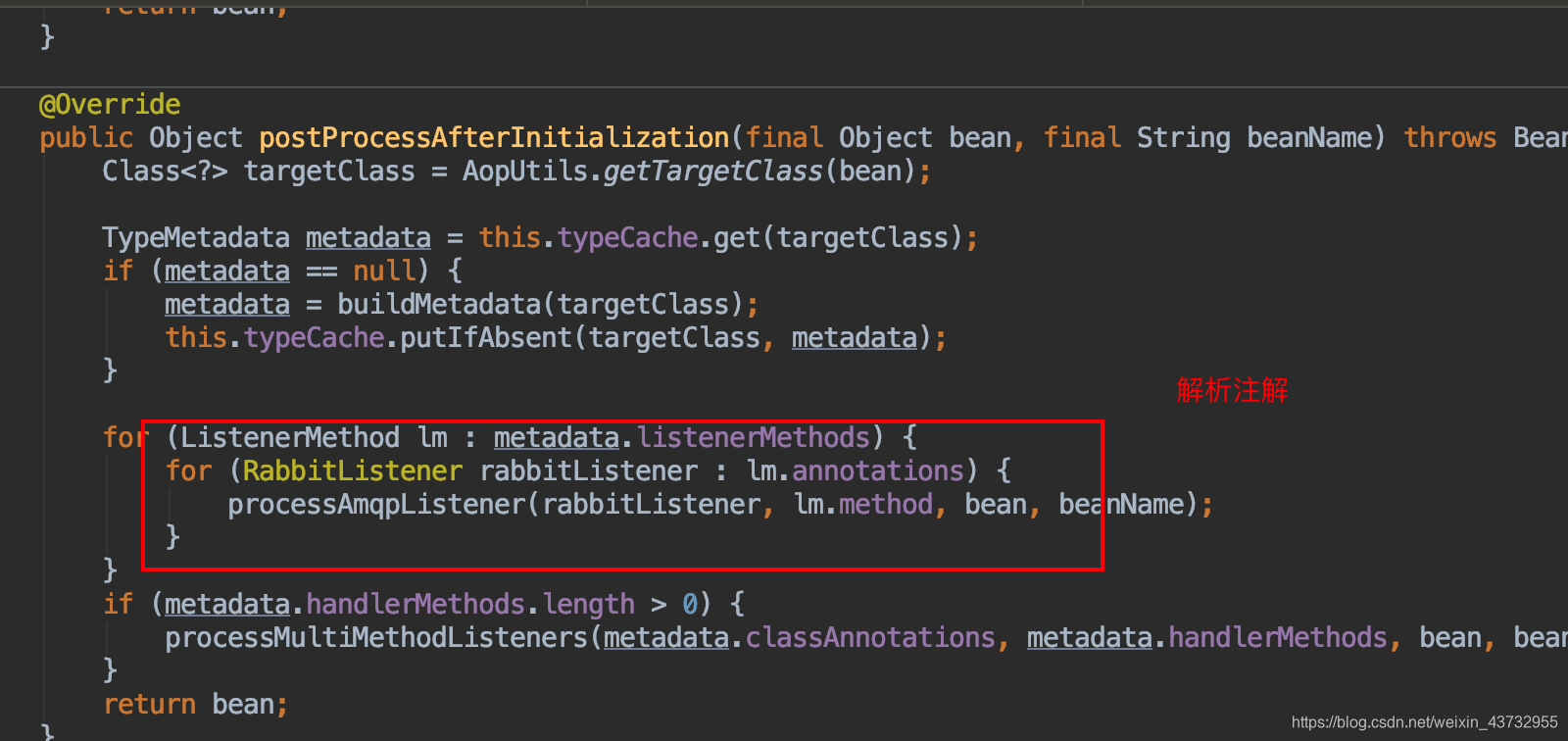Click 'annotations' field in inner loop
Image resolution: width=1568 pixels, height=741 pixels.
pos(878,470)
